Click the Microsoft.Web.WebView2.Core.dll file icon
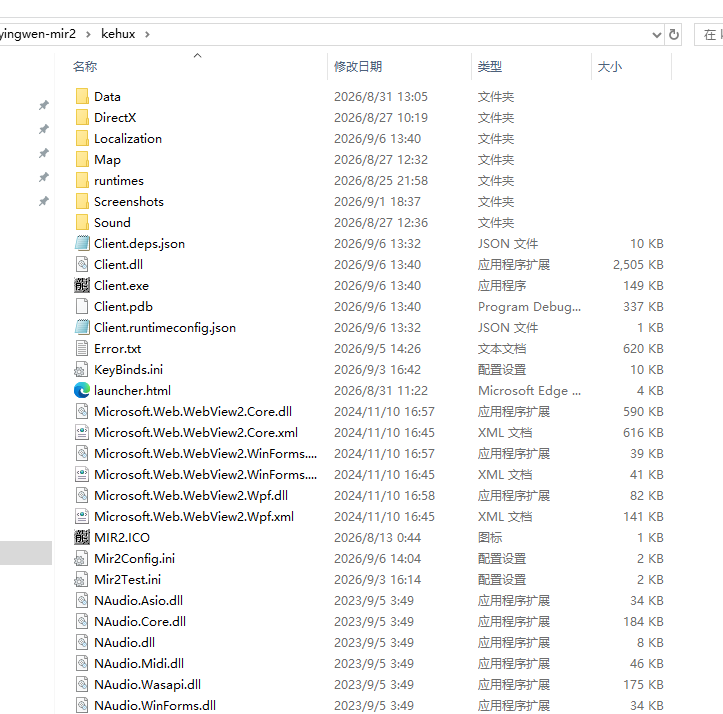Screen dimensions: 723x714 tap(82, 411)
